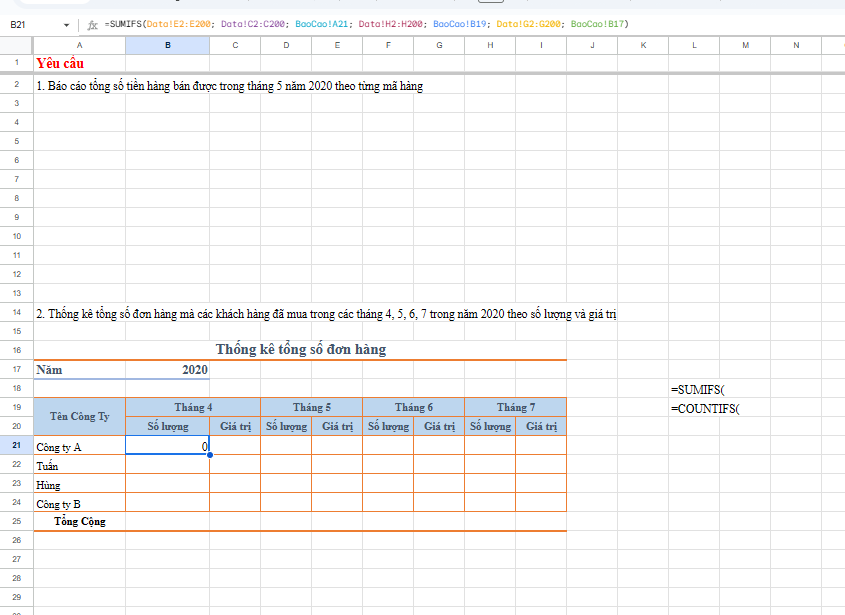The image size is (845, 615).
Task: Select row 25 header
Action: pyautogui.click(x=17, y=521)
